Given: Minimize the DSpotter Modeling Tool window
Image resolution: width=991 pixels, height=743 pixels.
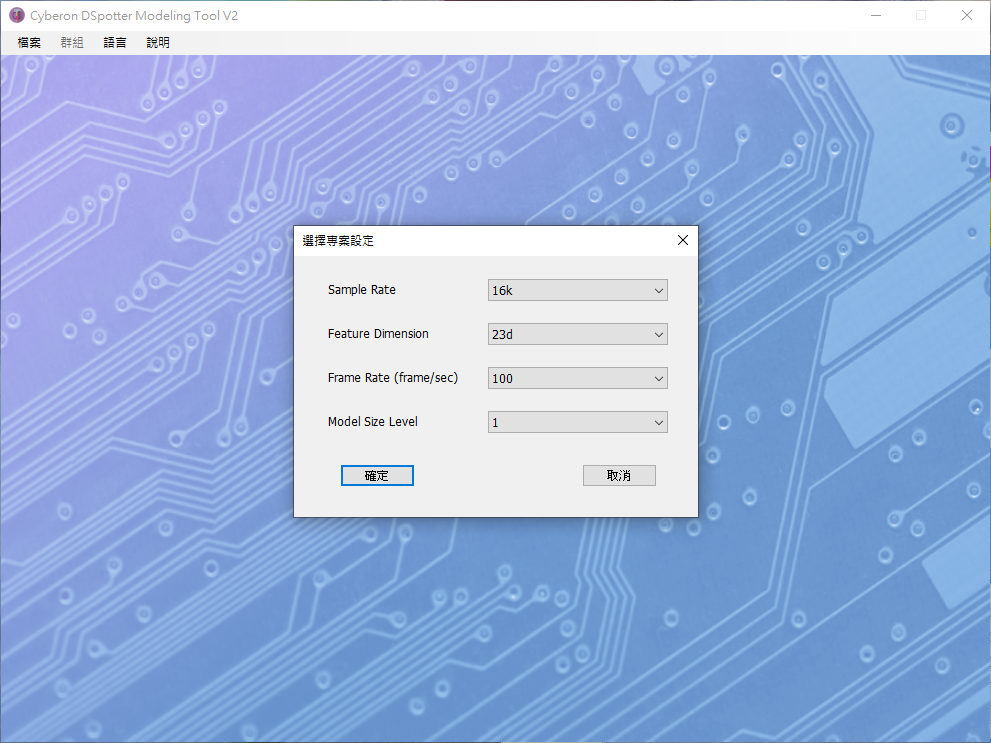Looking at the screenshot, I should [876, 16].
